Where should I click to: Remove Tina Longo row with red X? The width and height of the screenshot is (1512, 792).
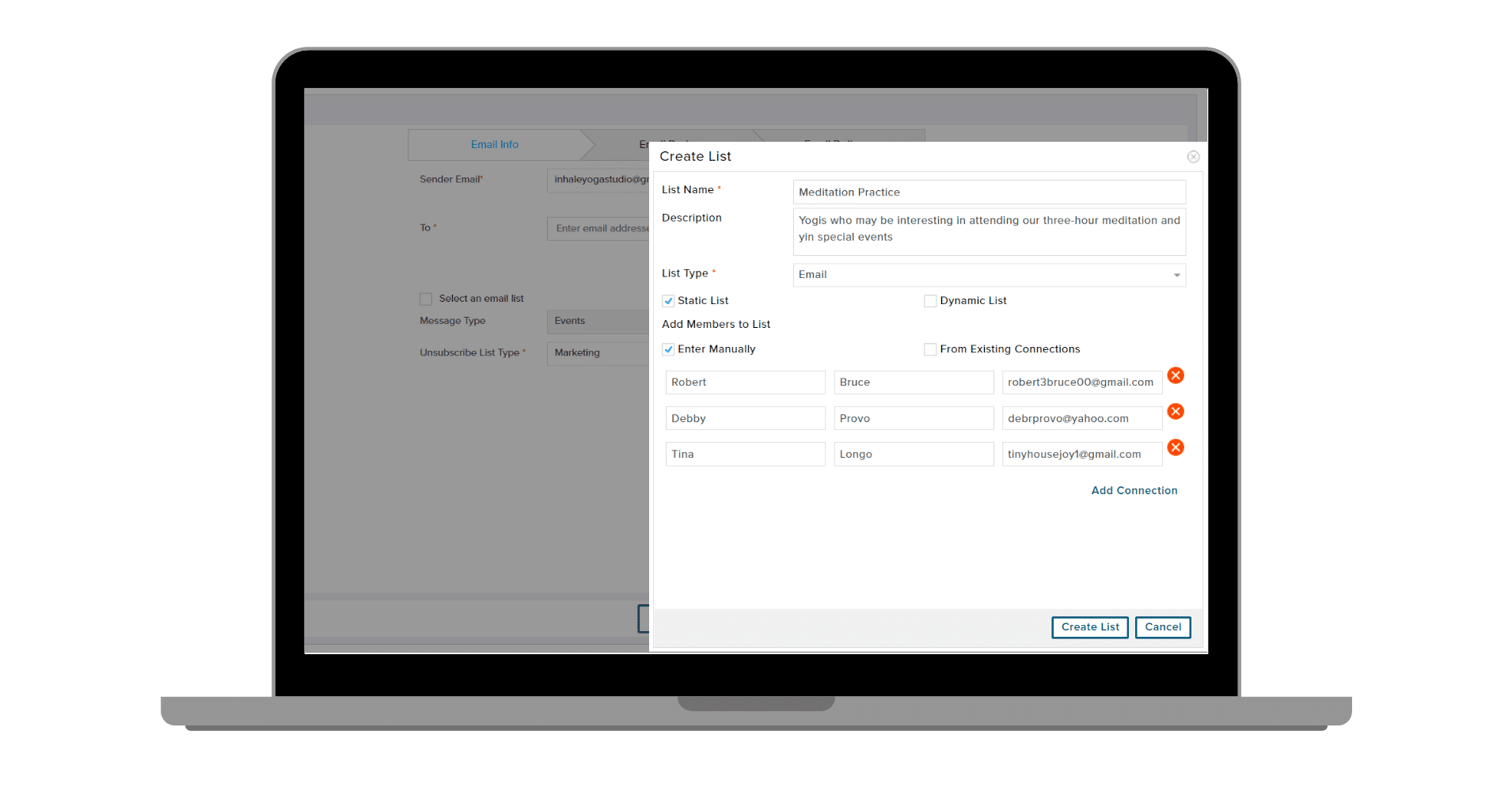point(1176,447)
